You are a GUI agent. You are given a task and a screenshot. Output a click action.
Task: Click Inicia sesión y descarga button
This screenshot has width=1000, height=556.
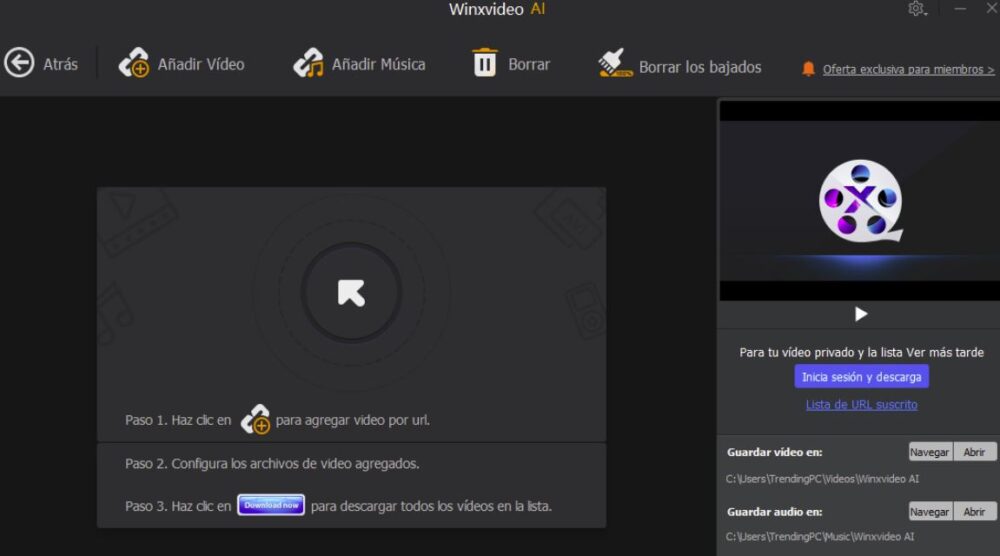point(862,377)
